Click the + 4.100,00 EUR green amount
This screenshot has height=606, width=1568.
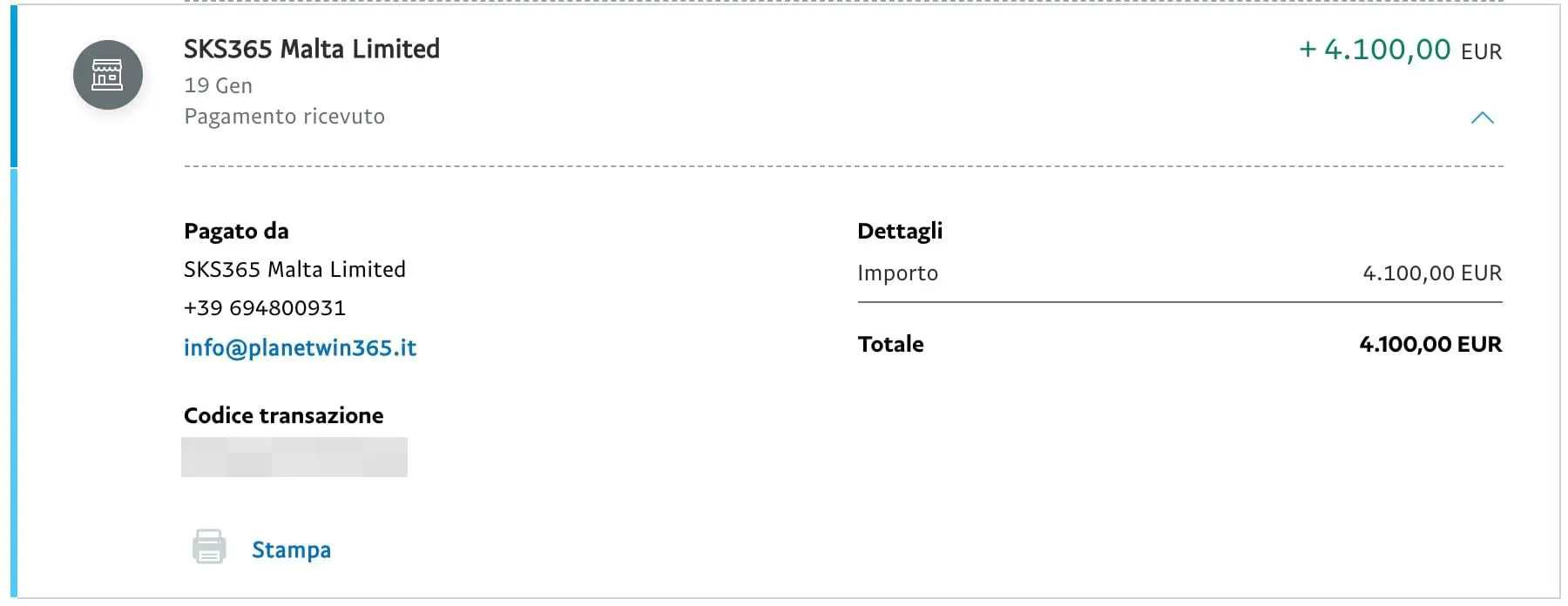[x=1401, y=50]
